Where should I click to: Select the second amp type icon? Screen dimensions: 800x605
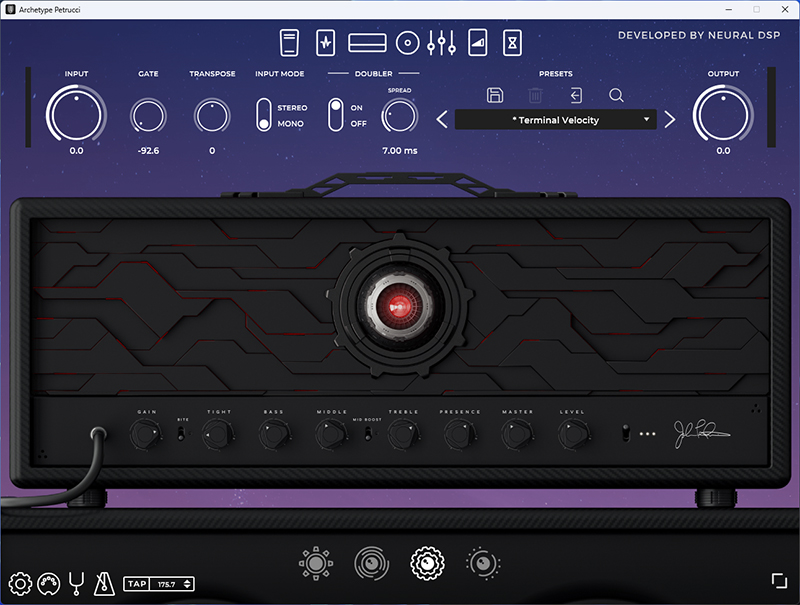point(372,563)
